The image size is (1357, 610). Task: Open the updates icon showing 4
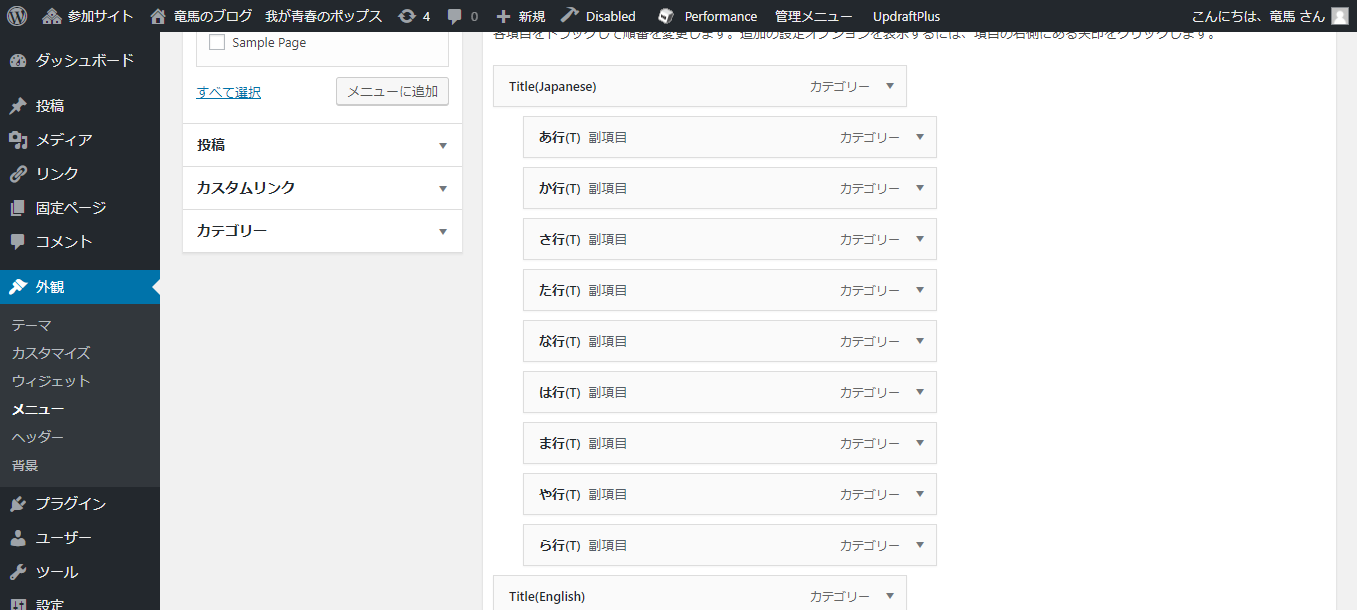point(406,16)
